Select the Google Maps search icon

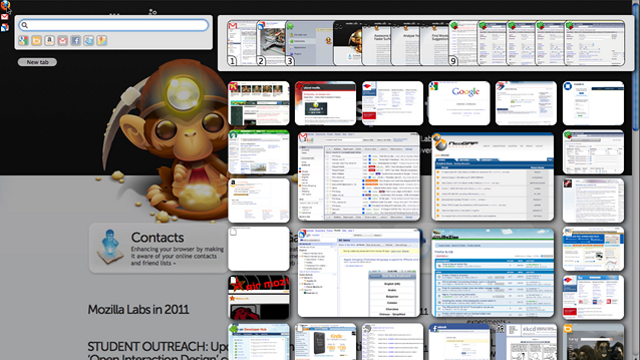point(102,40)
